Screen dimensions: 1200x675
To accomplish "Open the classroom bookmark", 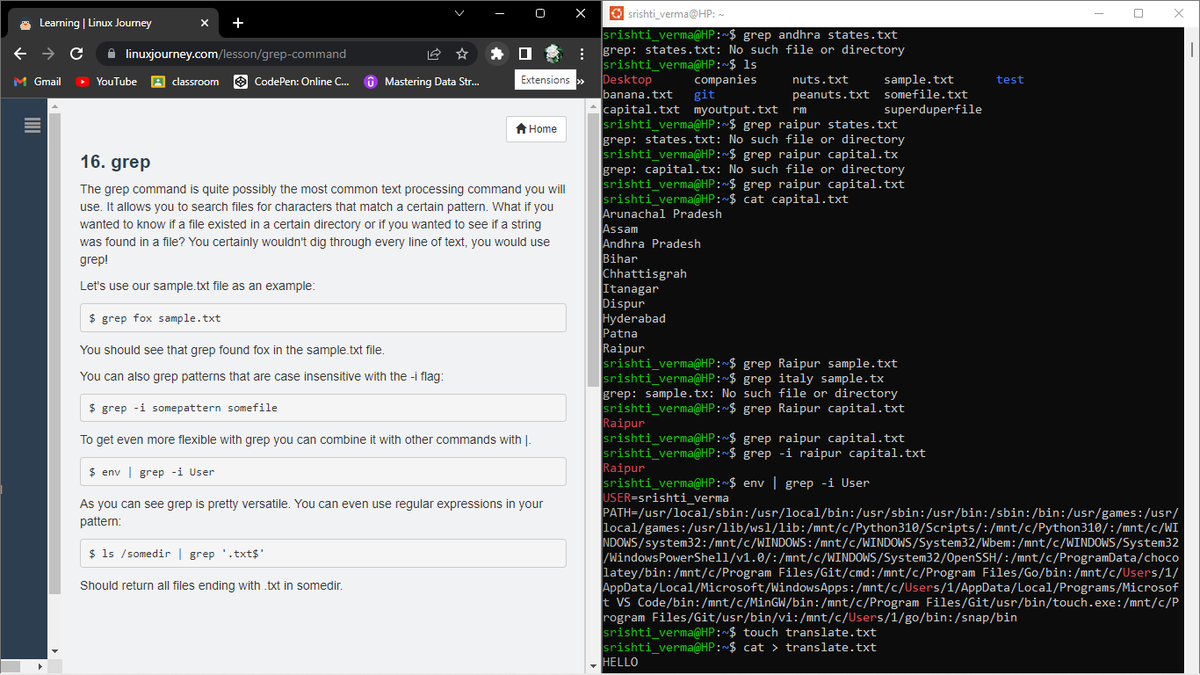I will click(185, 82).
